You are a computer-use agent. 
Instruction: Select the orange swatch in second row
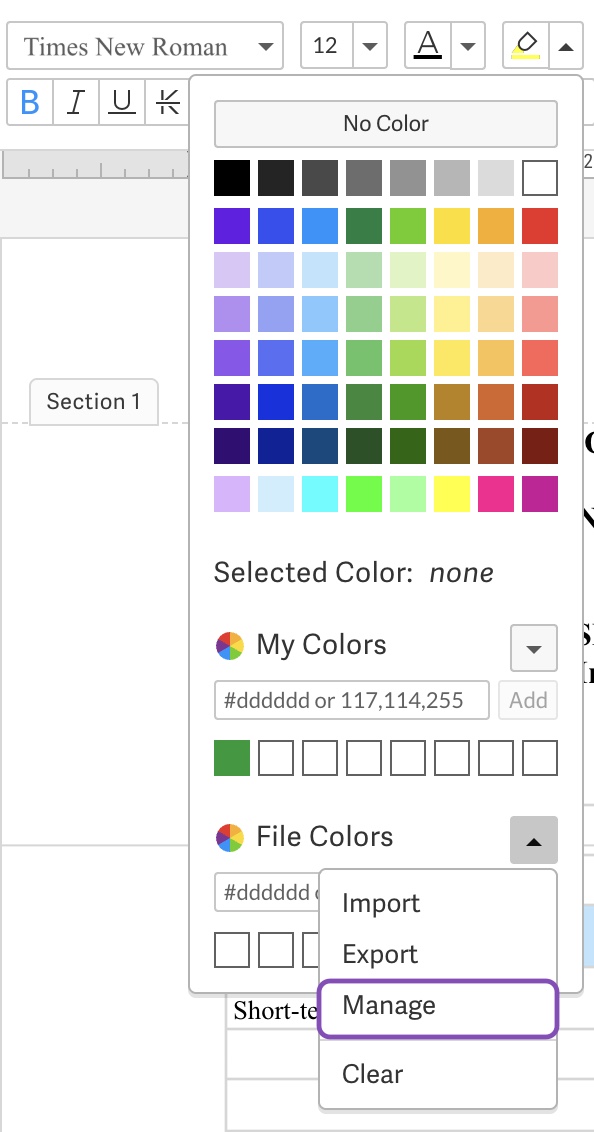tap(496, 226)
